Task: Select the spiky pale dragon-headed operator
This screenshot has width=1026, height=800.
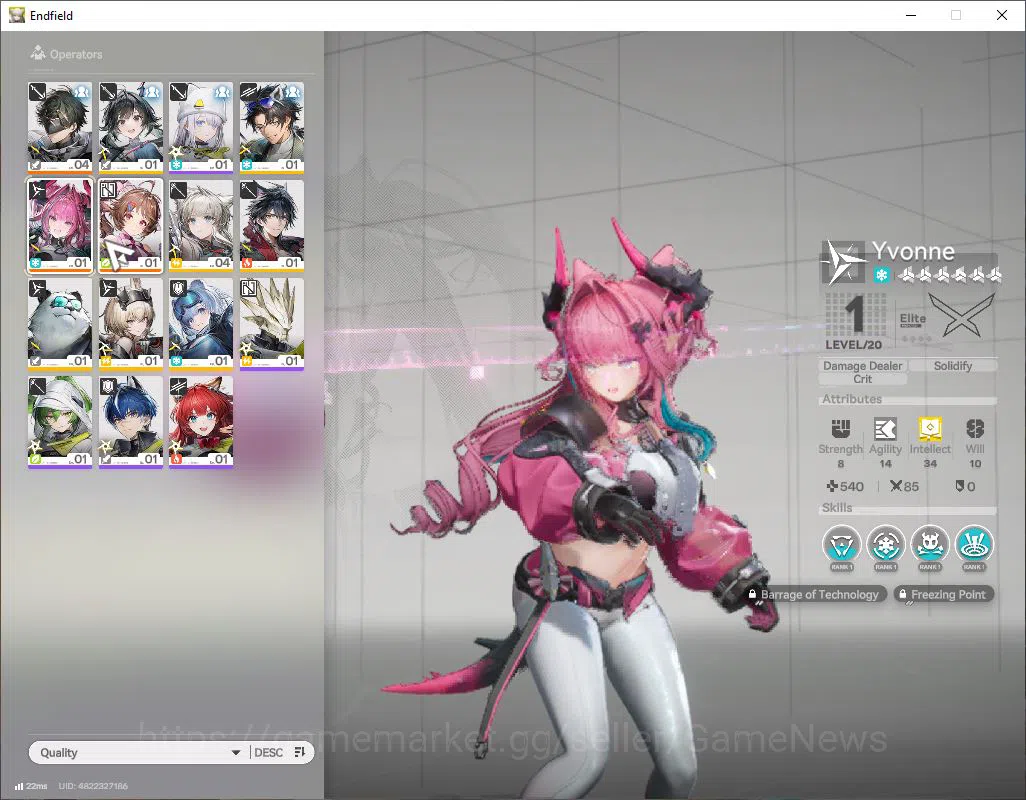Action: 272,324
